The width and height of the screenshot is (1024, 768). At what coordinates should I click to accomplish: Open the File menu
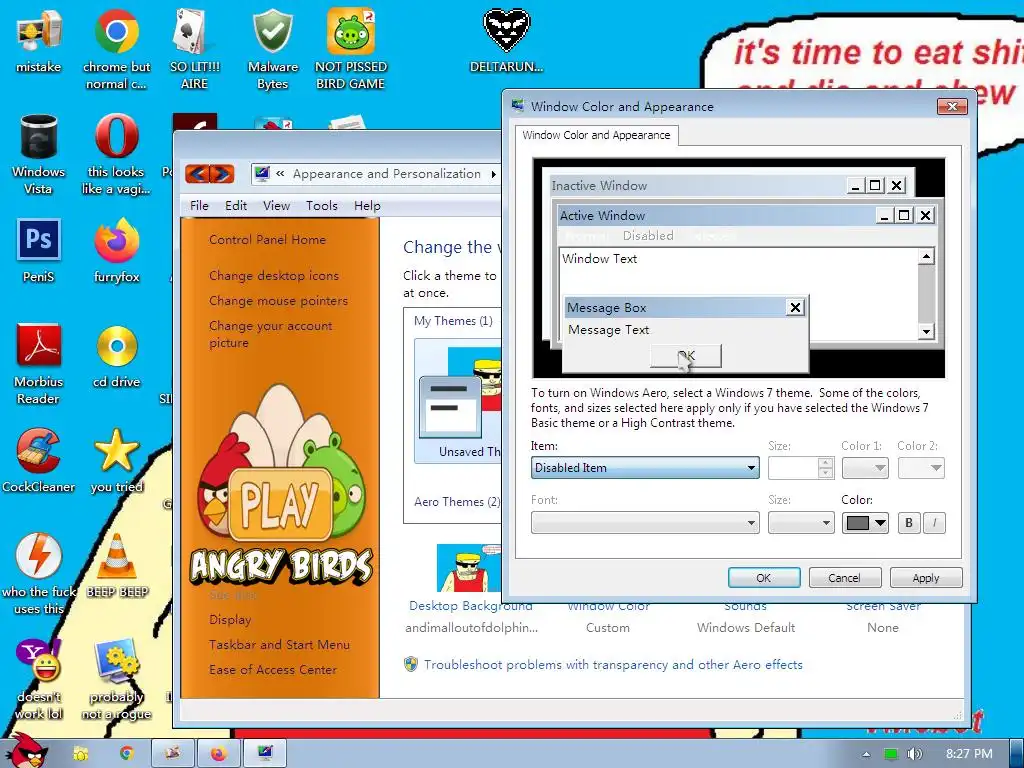coord(199,206)
